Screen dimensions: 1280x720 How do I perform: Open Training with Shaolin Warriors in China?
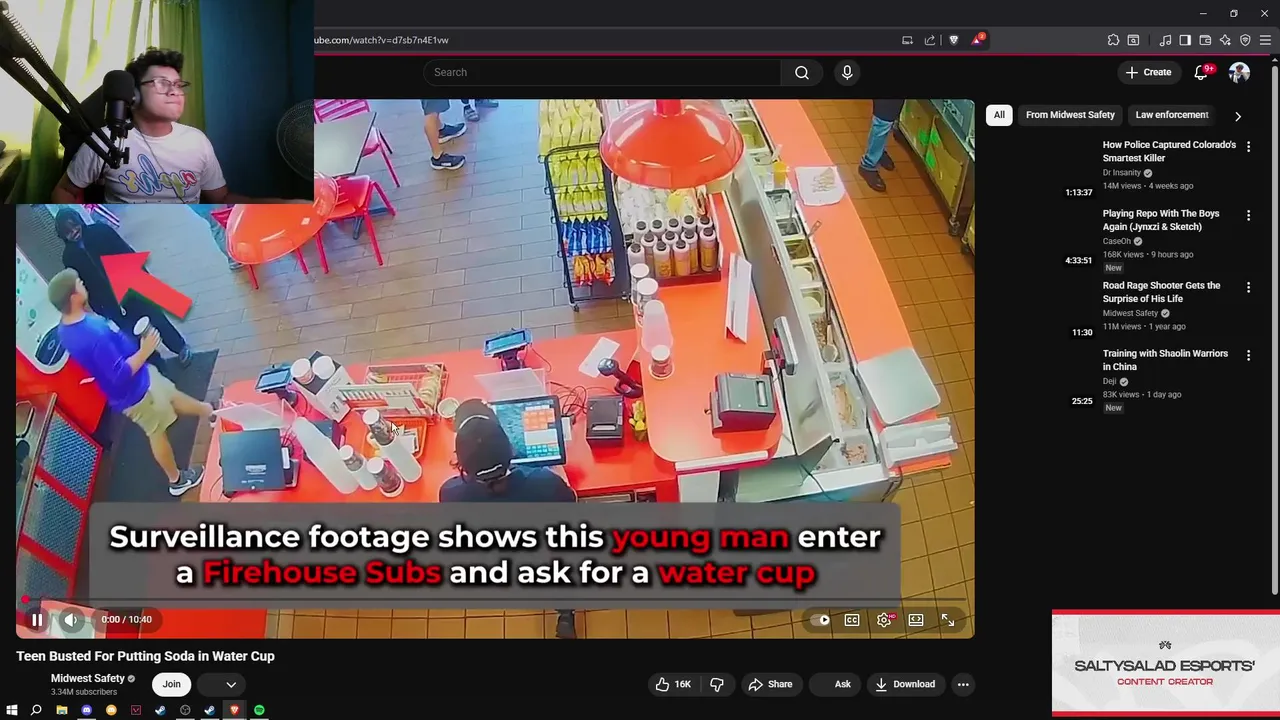pyautogui.click(x=1165, y=360)
